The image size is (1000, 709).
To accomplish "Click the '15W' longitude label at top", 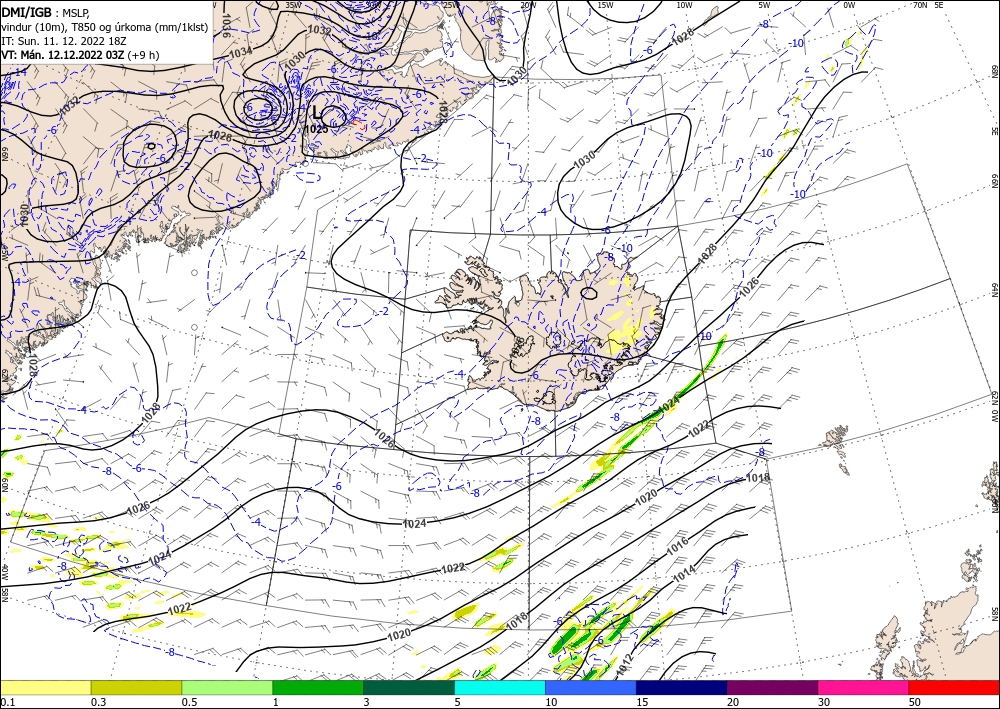I will [605, 5].
